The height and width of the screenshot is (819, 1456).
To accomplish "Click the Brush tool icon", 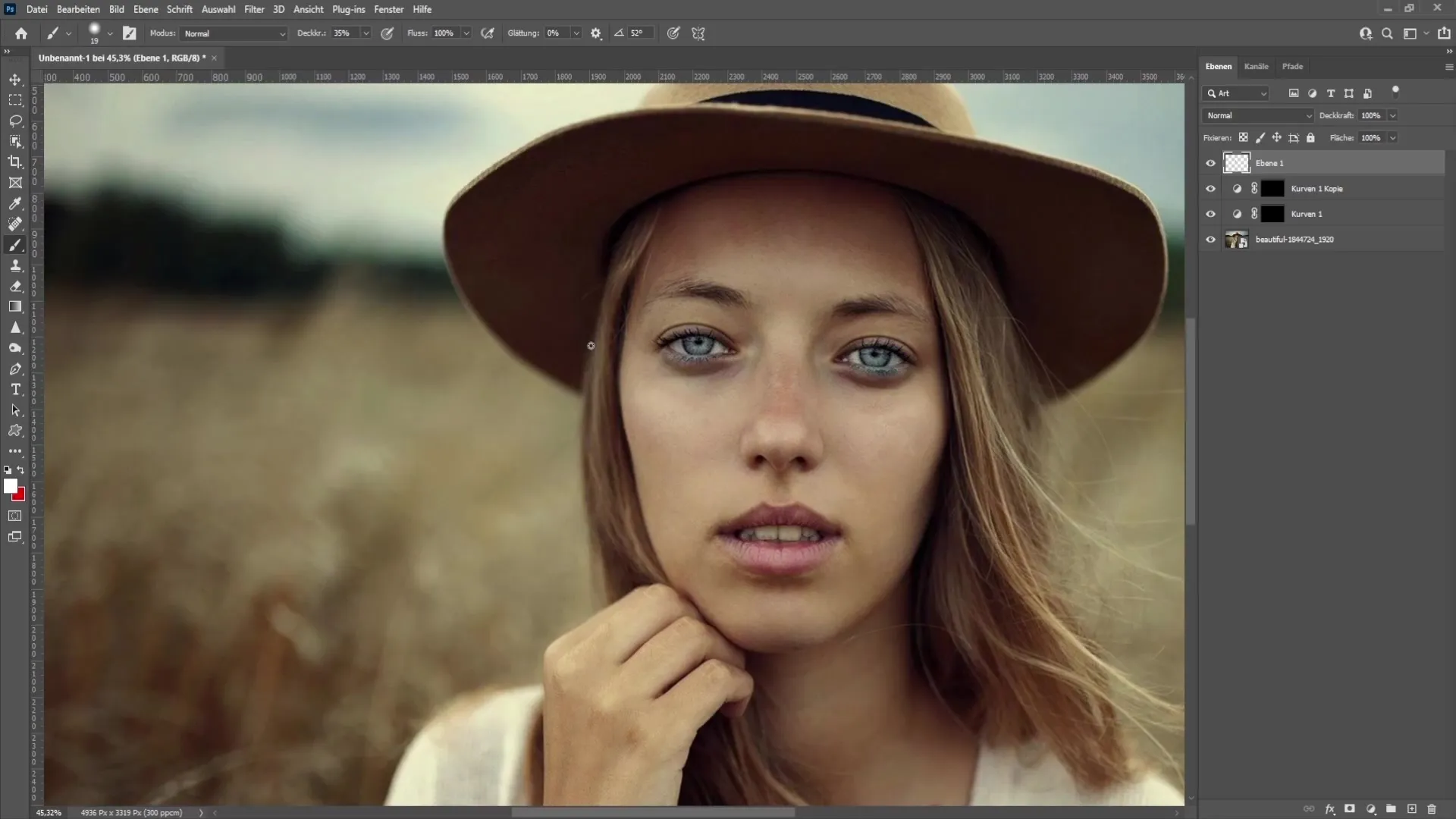I will pos(15,245).
